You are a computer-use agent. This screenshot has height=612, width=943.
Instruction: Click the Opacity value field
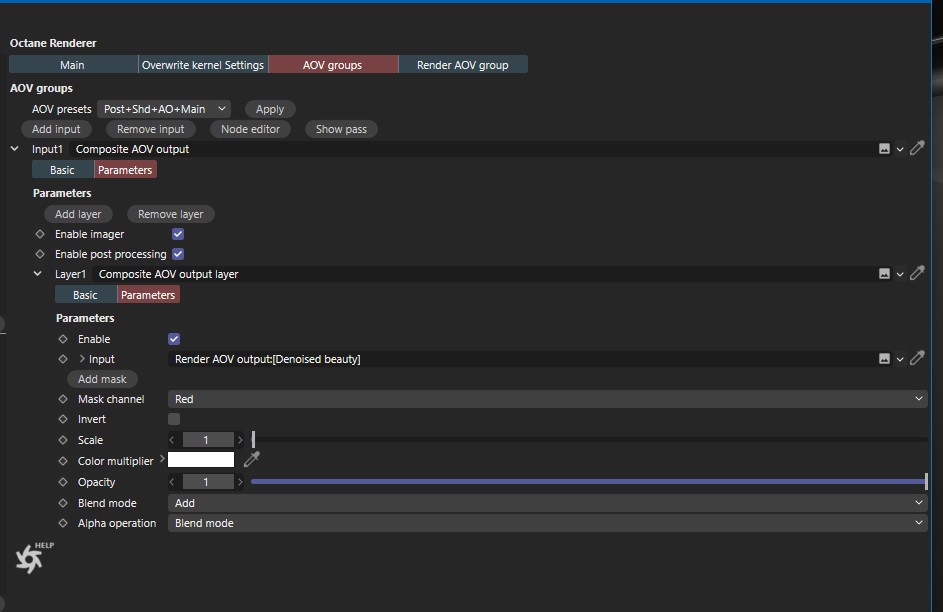[208, 482]
